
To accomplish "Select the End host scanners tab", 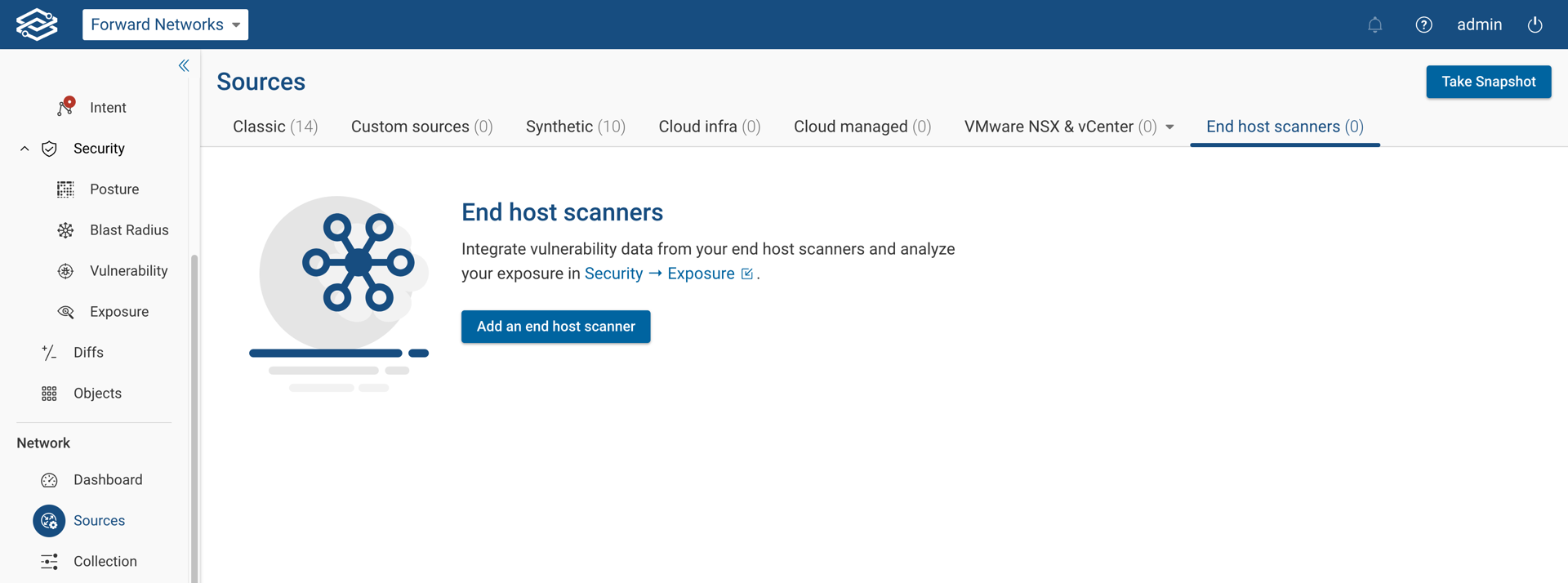I will (1285, 127).
